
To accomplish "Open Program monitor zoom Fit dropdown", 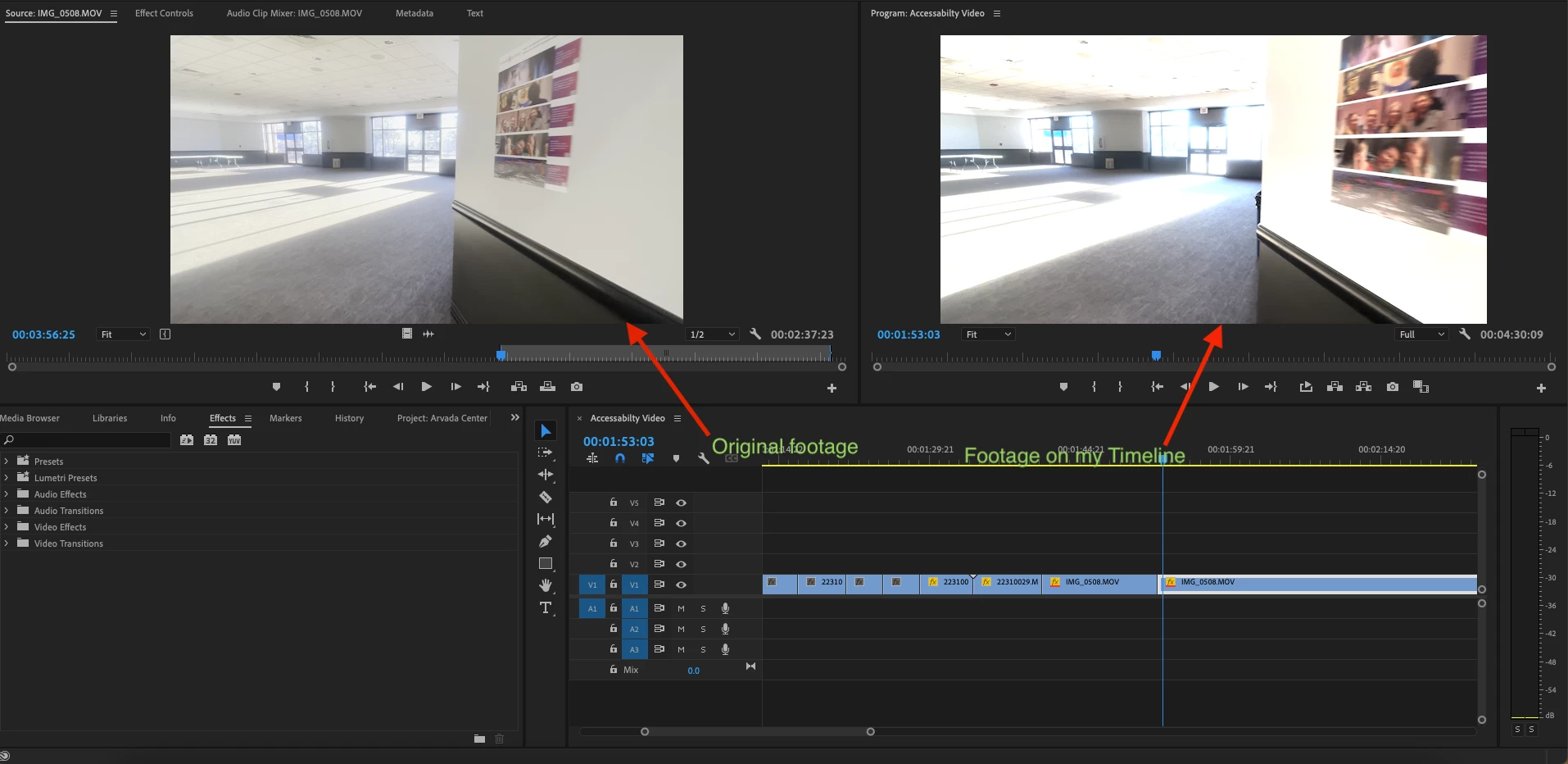I will (x=989, y=334).
